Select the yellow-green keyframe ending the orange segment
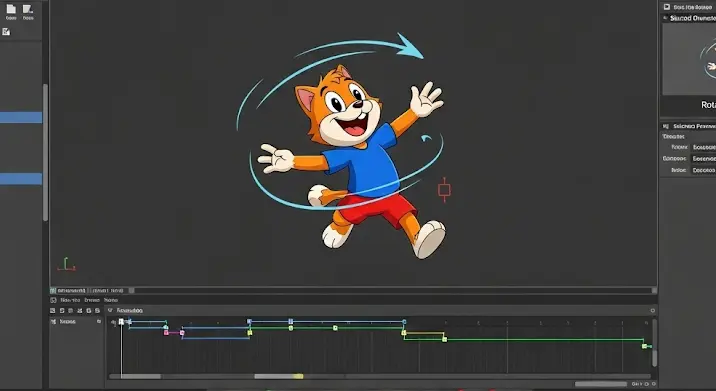Screen dimensions: 716x391 [444, 339]
